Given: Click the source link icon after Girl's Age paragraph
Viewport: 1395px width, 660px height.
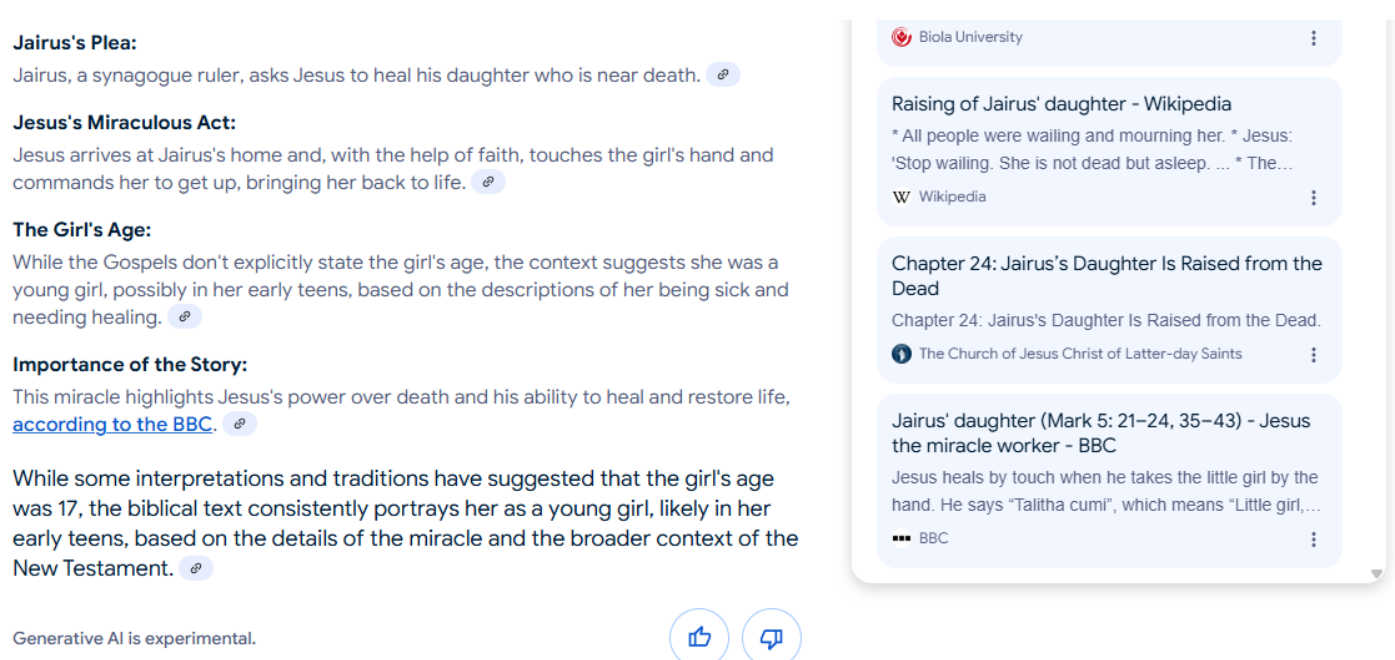Looking at the screenshot, I should point(185,317).
